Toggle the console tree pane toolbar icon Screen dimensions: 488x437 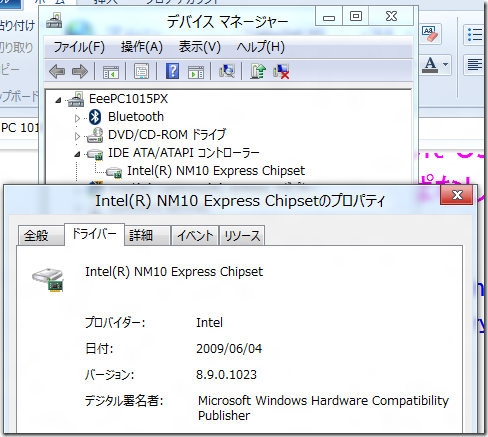click(x=111, y=71)
